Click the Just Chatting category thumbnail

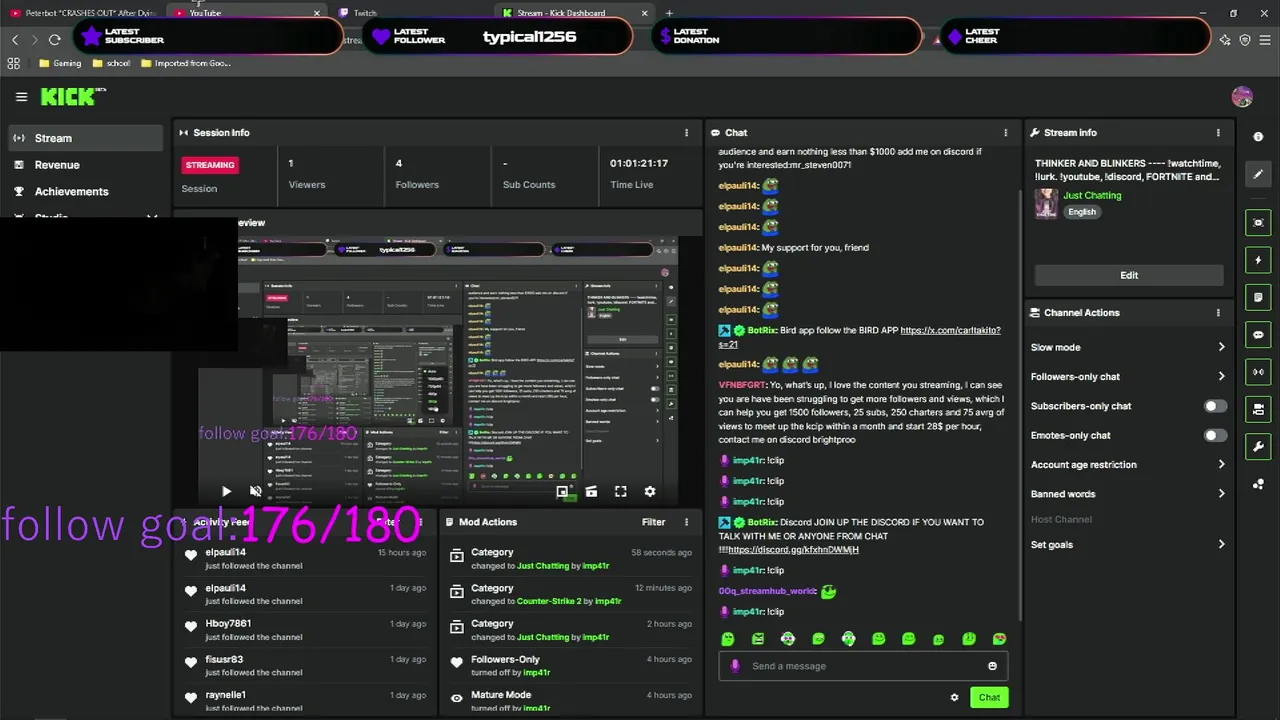(1046, 203)
